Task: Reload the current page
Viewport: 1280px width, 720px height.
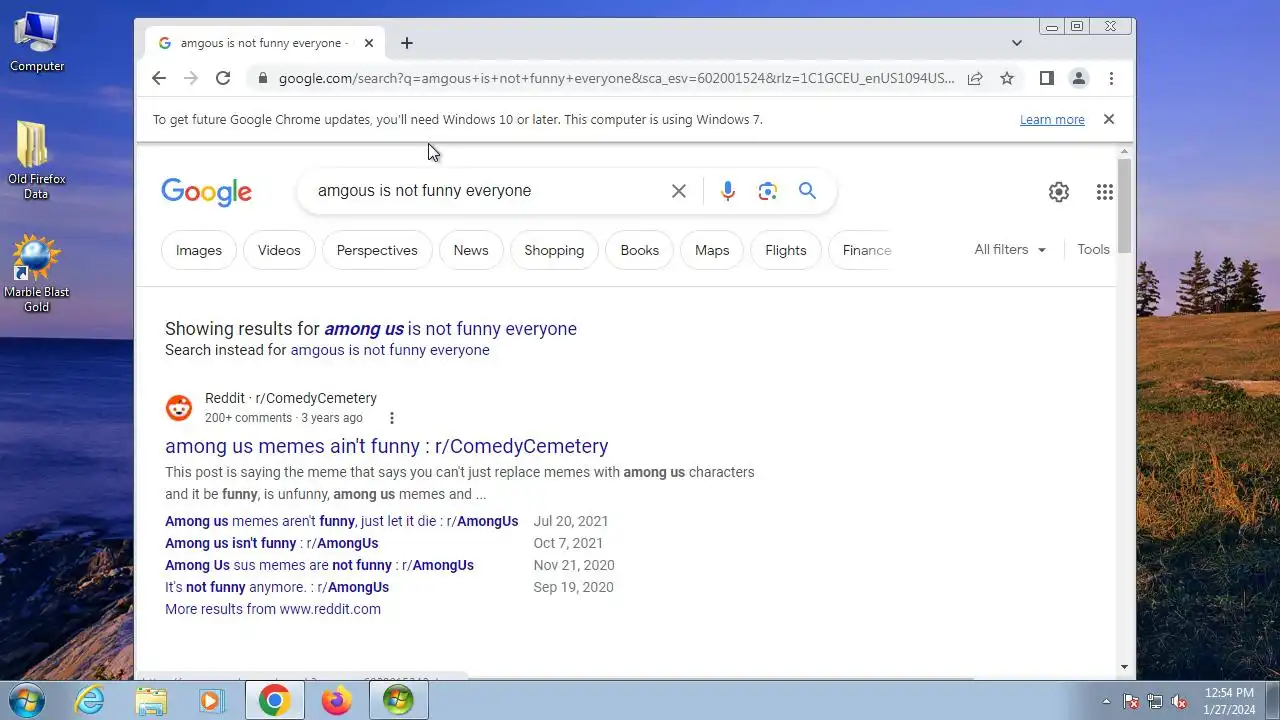Action: pyautogui.click(x=223, y=78)
